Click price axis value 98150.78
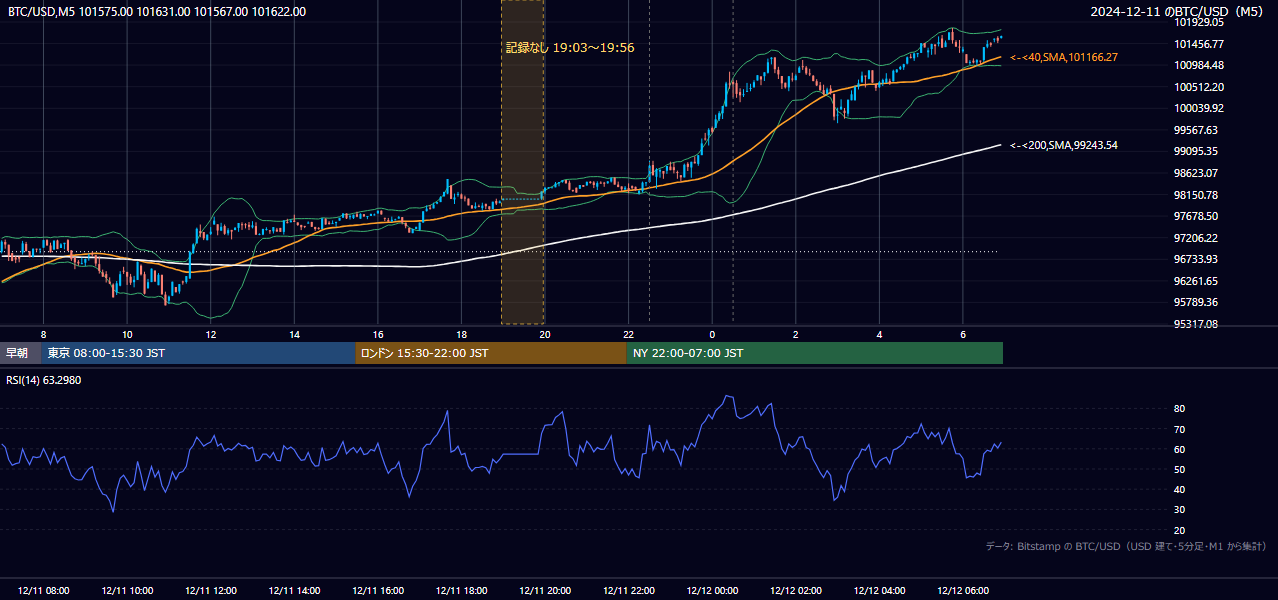The height and width of the screenshot is (600, 1278). pyautogui.click(x=1195, y=195)
